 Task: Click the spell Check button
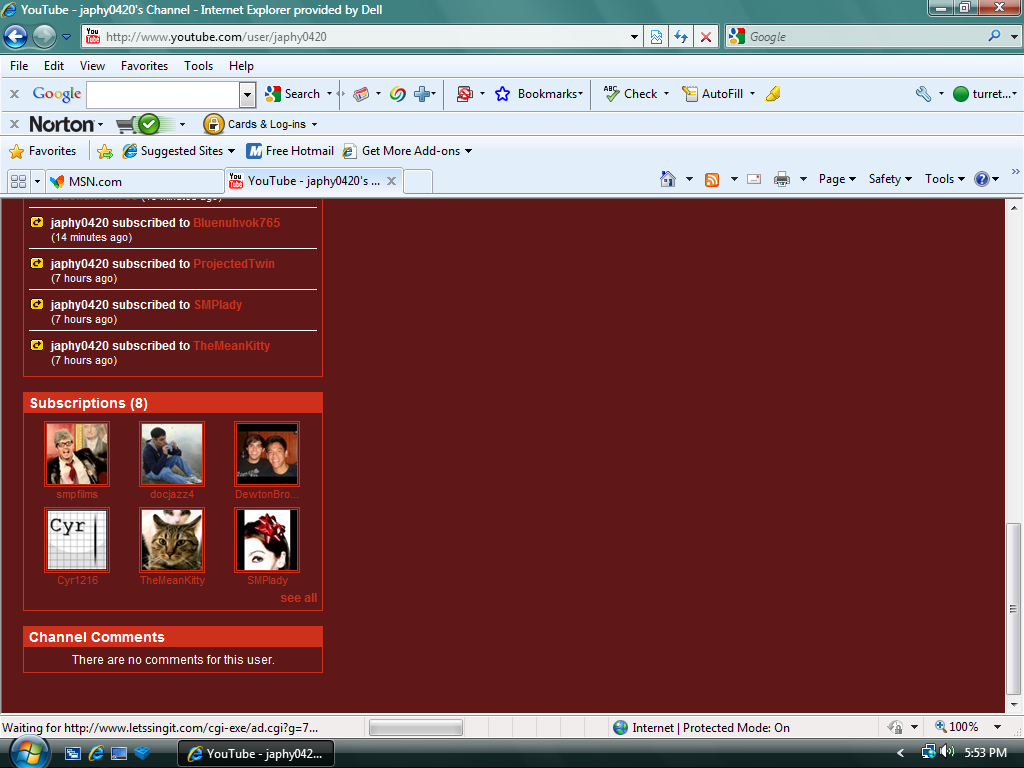click(631, 94)
